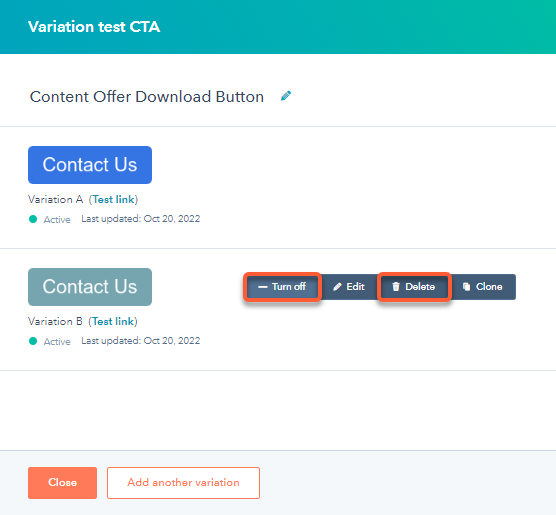Add another variation

pyautogui.click(x=183, y=483)
